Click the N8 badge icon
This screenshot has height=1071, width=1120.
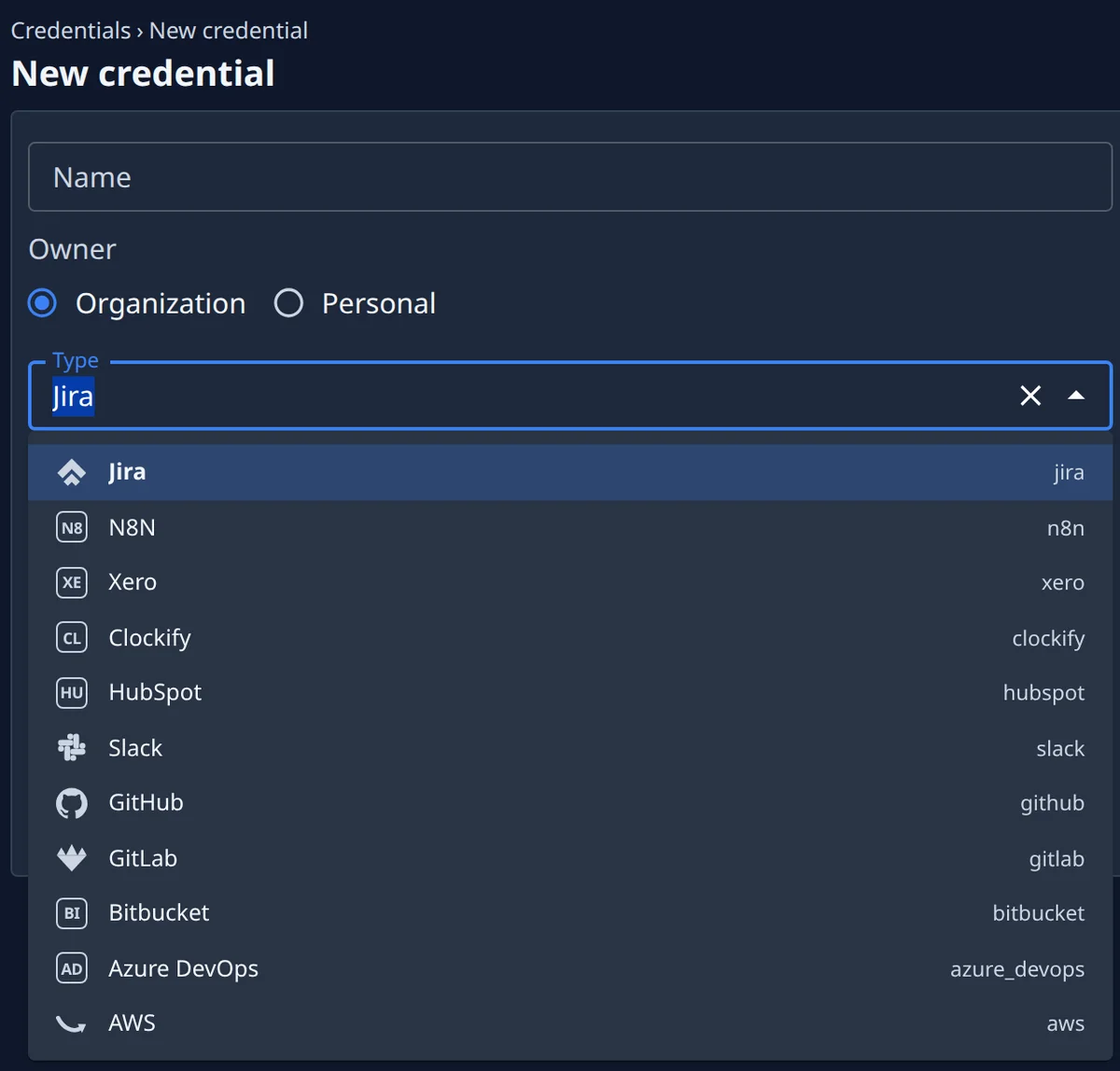pyautogui.click(x=72, y=527)
